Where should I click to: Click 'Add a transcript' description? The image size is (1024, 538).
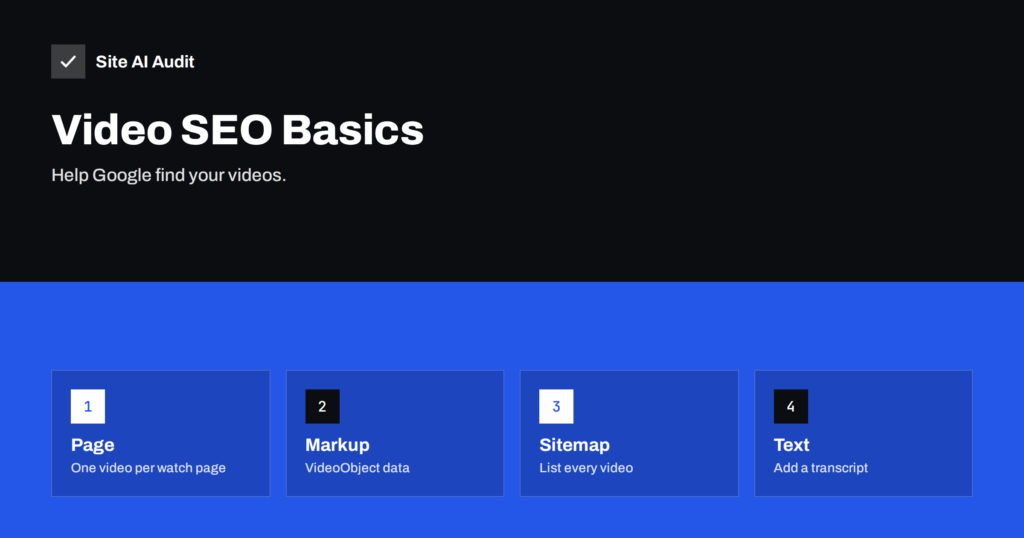(820, 467)
